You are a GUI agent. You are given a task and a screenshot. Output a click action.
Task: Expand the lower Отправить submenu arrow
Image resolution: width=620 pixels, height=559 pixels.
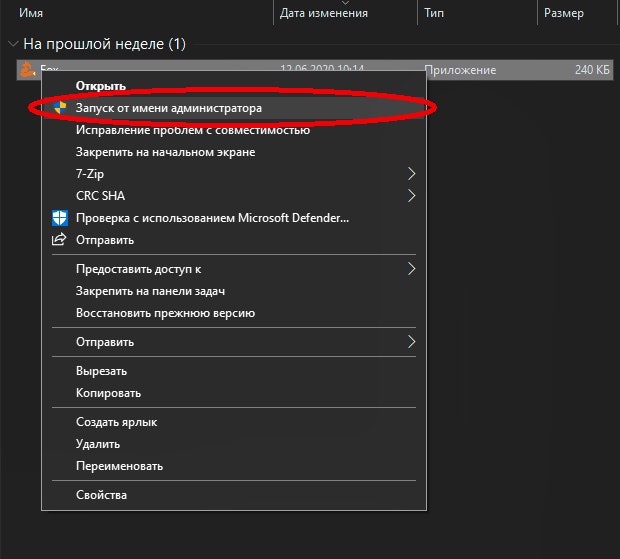tap(412, 342)
